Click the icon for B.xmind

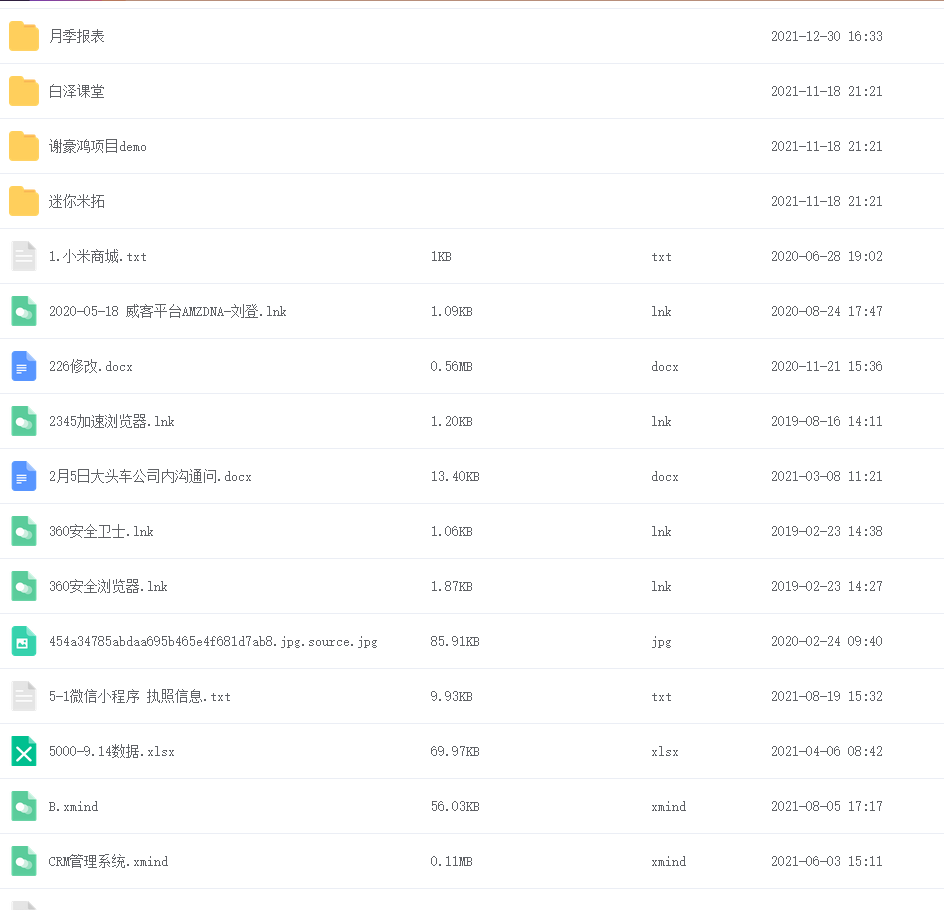click(24, 806)
